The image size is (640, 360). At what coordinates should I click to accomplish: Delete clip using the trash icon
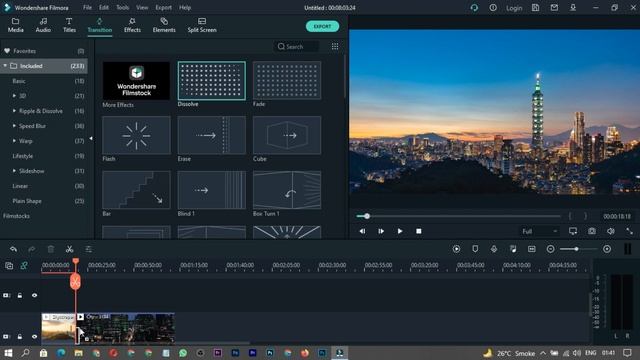click(x=51, y=249)
